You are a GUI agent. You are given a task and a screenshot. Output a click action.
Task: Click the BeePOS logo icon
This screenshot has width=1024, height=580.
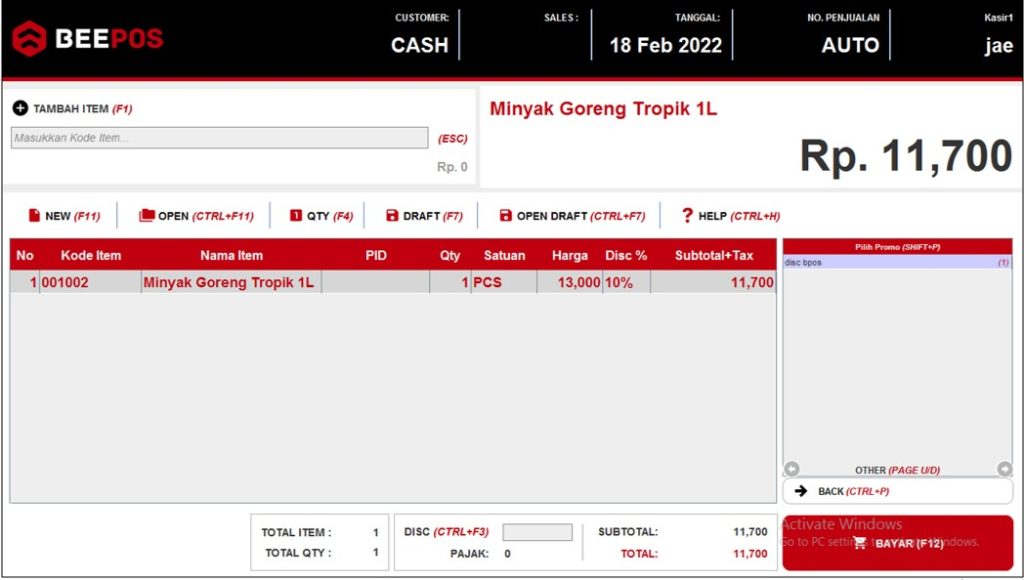29,38
